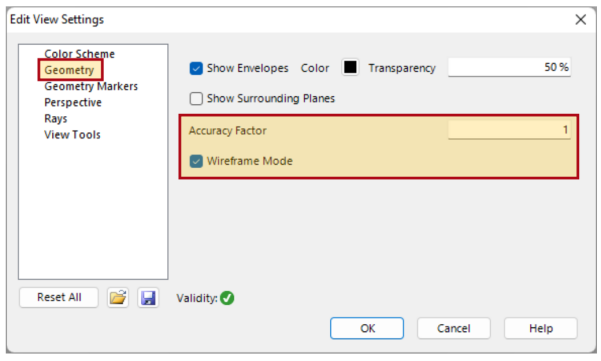Open the Geometry Markers category

click(x=91, y=86)
